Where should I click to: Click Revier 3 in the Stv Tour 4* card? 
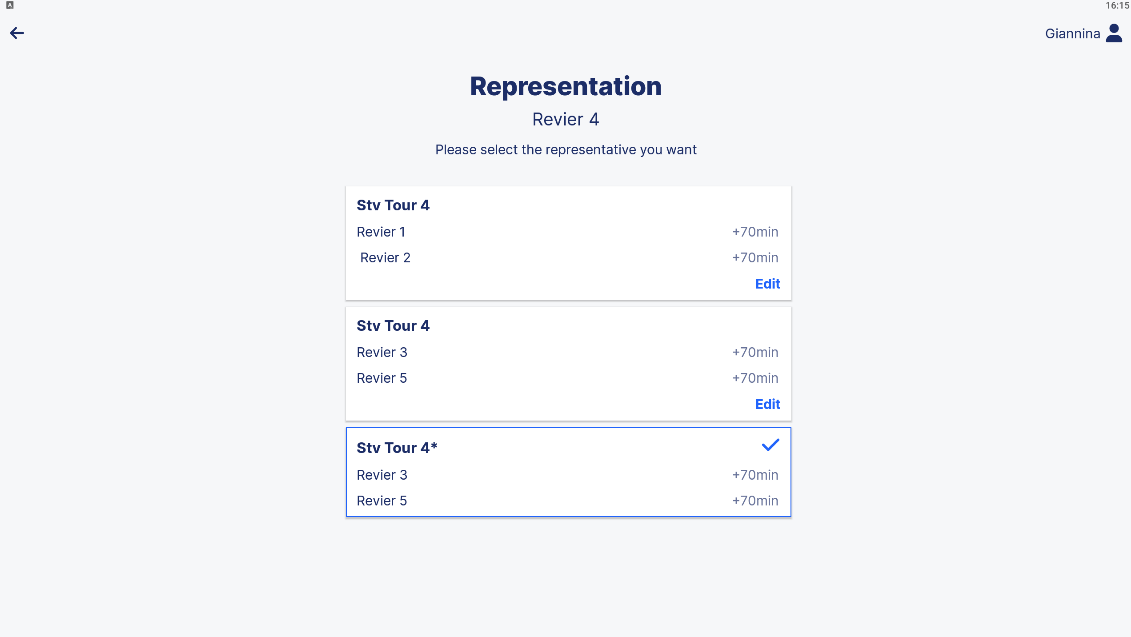click(x=382, y=475)
